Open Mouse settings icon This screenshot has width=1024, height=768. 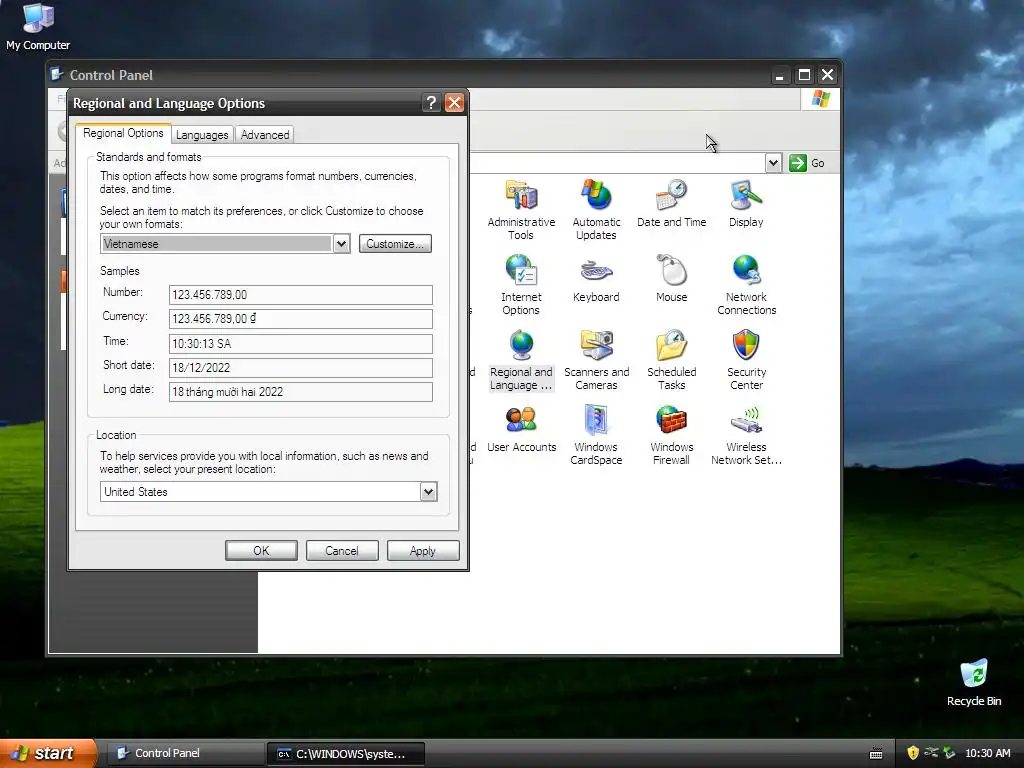(x=671, y=279)
